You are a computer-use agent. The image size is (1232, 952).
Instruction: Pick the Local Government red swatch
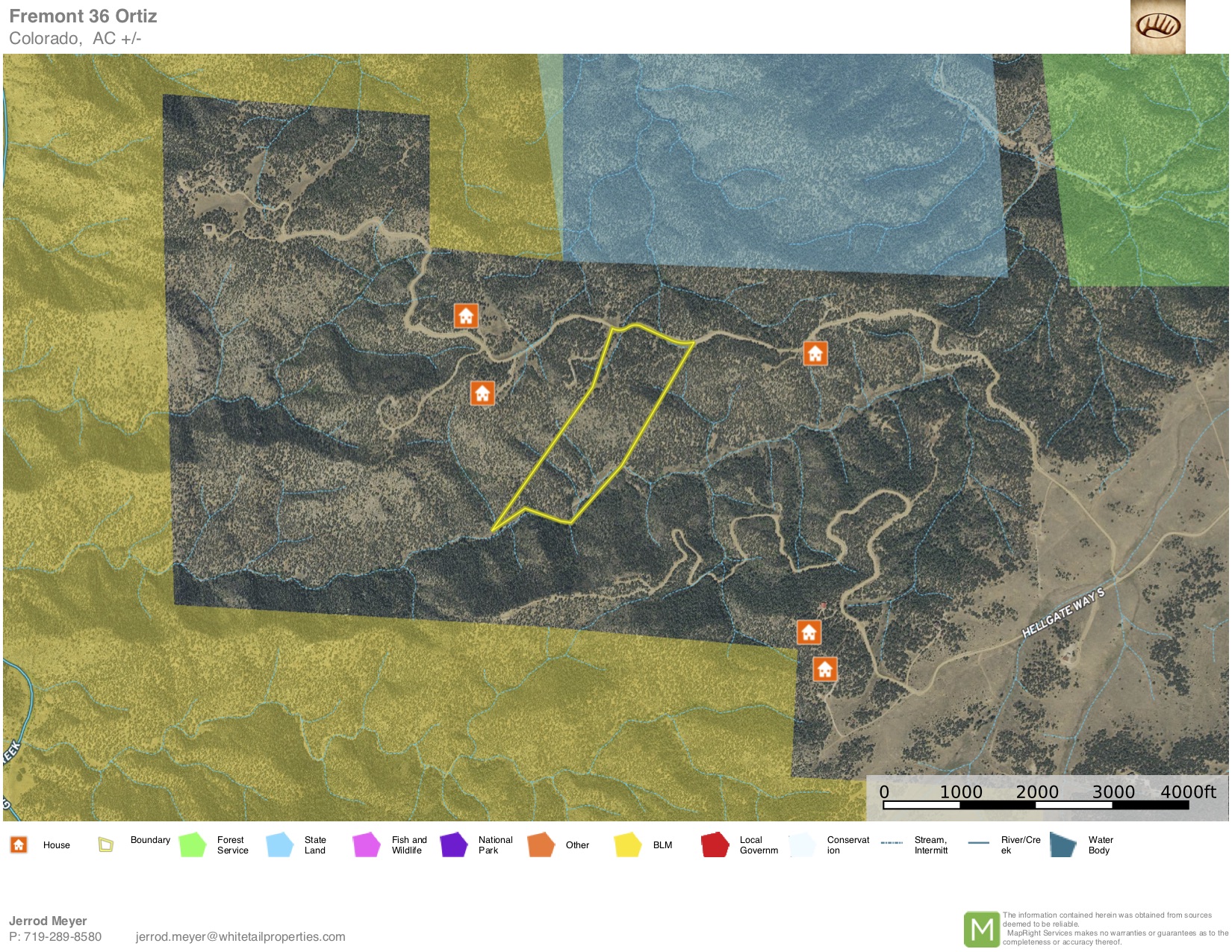coord(715,844)
